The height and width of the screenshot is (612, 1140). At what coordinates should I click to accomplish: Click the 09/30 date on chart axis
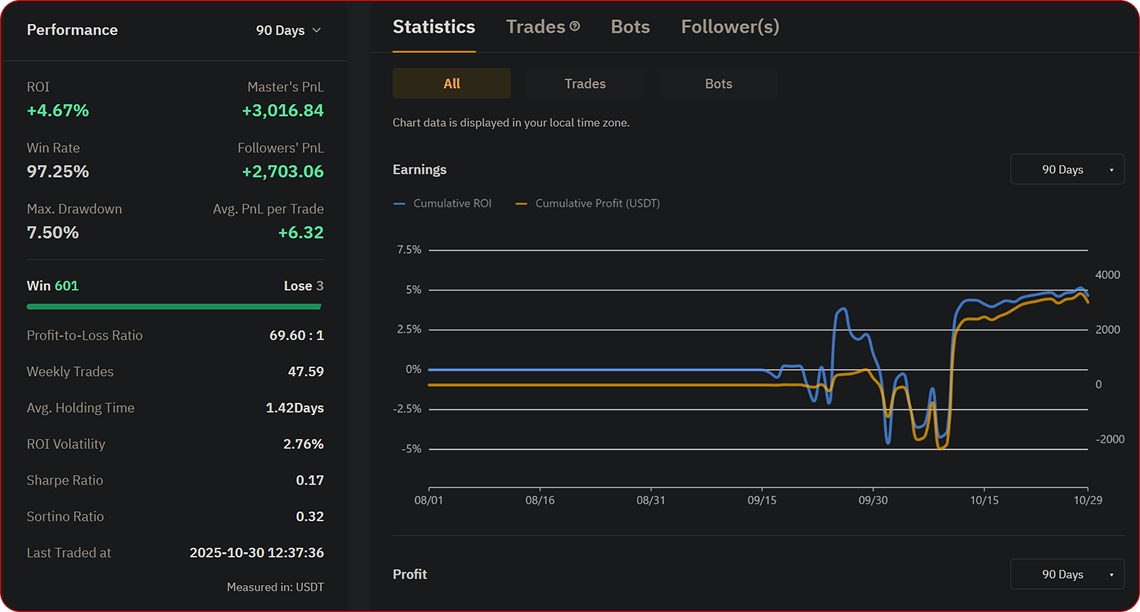coord(873,498)
